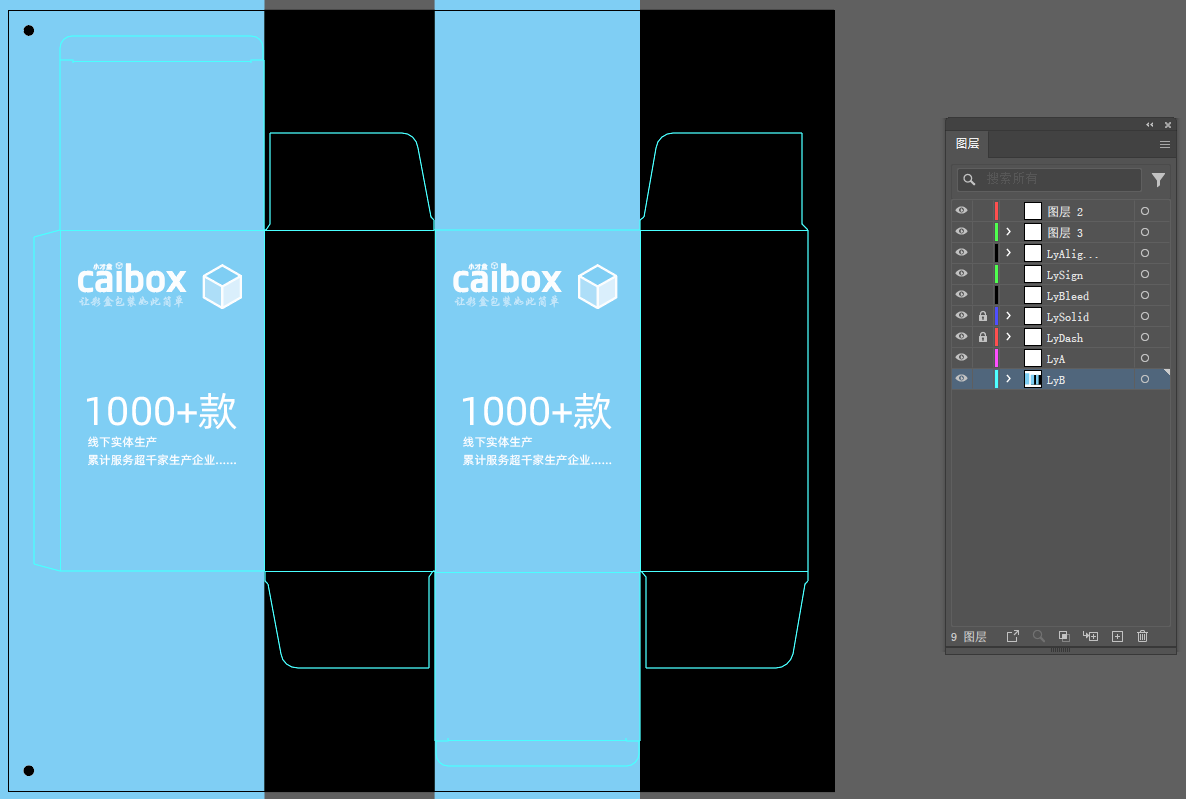
Task: Select the LySolid layer name
Action: tap(1067, 317)
